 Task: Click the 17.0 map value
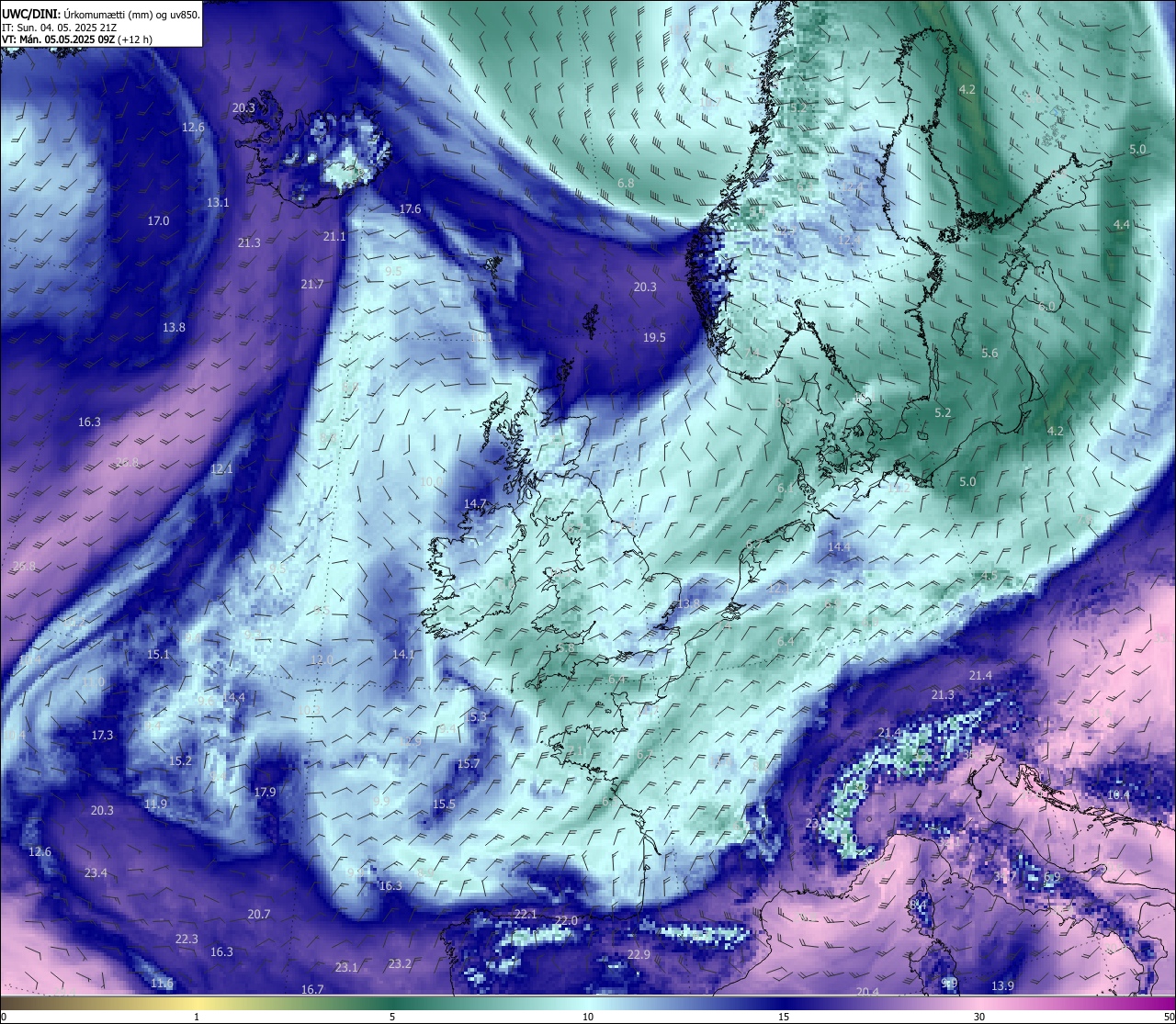pos(158,221)
